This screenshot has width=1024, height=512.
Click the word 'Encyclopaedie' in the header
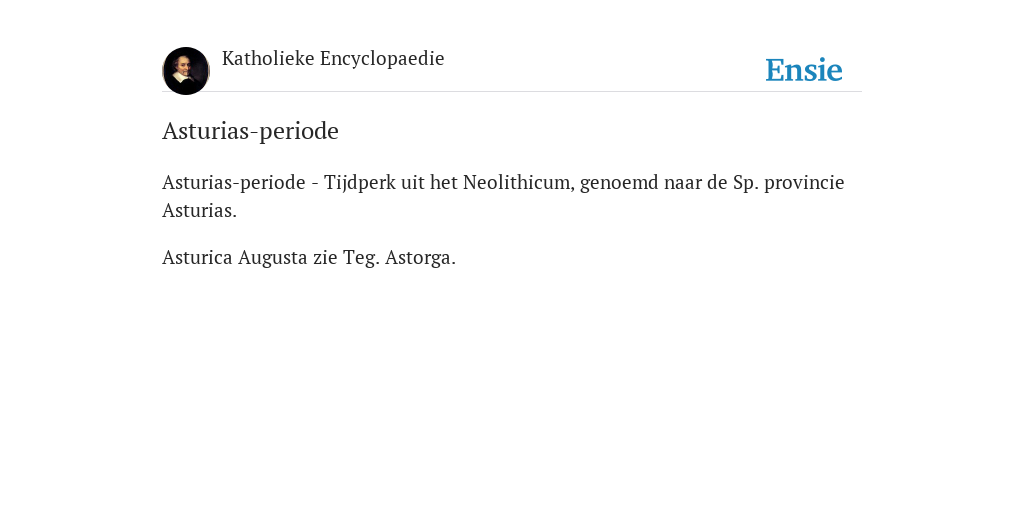pyautogui.click(x=382, y=58)
